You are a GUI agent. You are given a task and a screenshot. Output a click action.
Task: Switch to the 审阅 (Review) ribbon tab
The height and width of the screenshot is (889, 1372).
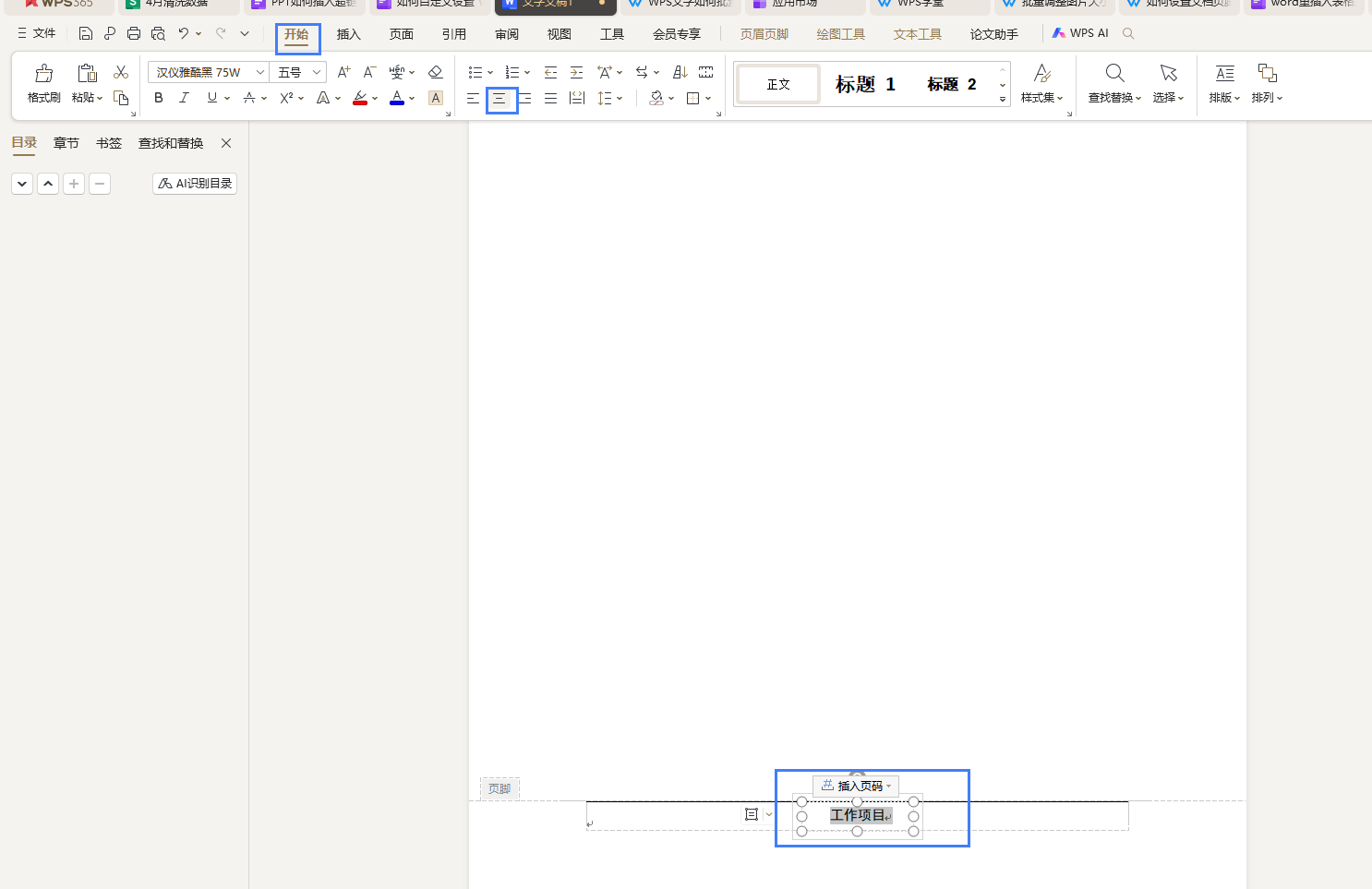(507, 34)
